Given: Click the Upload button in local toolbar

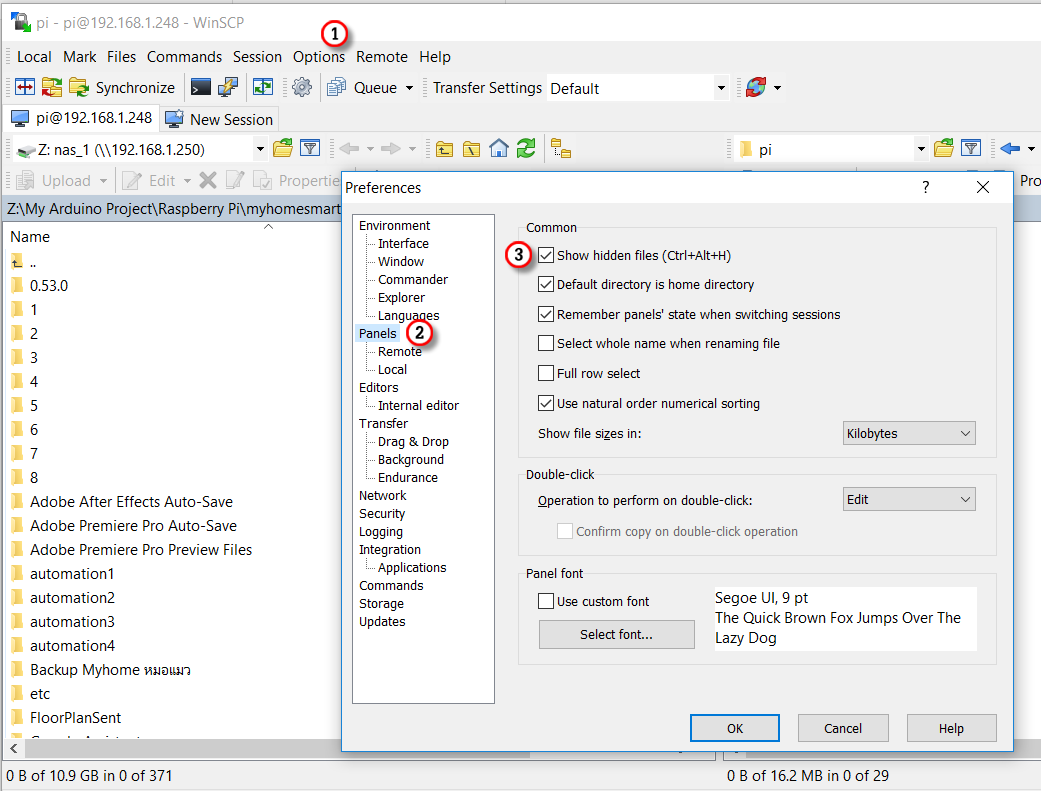Looking at the screenshot, I should pyautogui.click(x=54, y=181).
